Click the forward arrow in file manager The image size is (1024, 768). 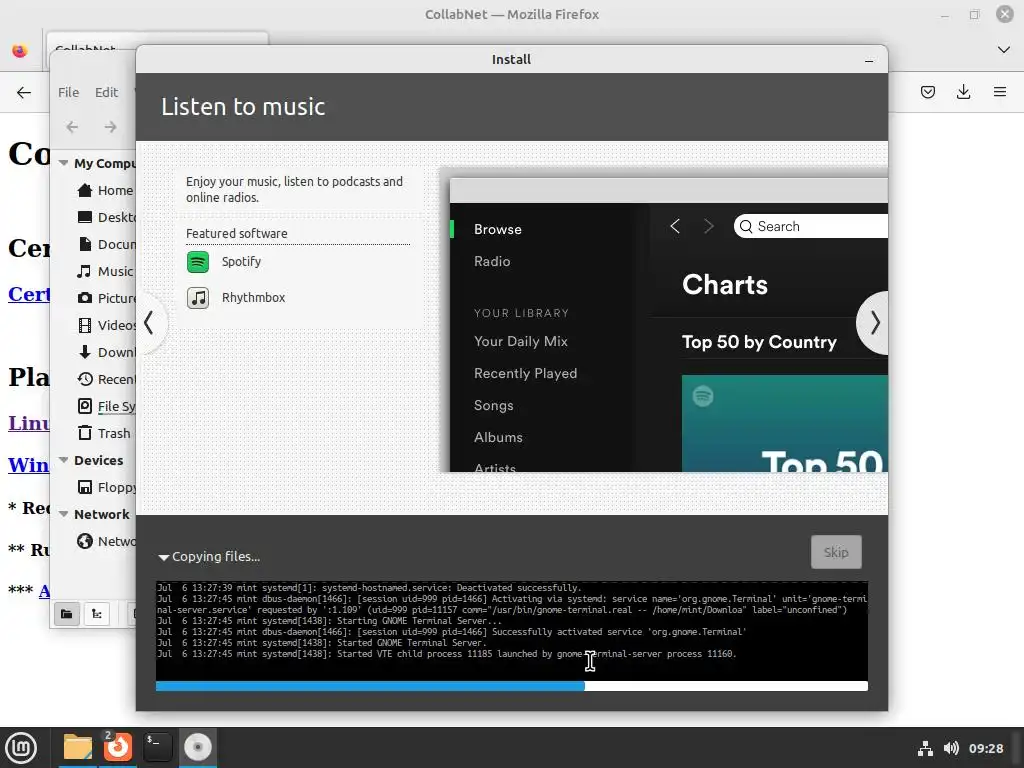(110, 127)
